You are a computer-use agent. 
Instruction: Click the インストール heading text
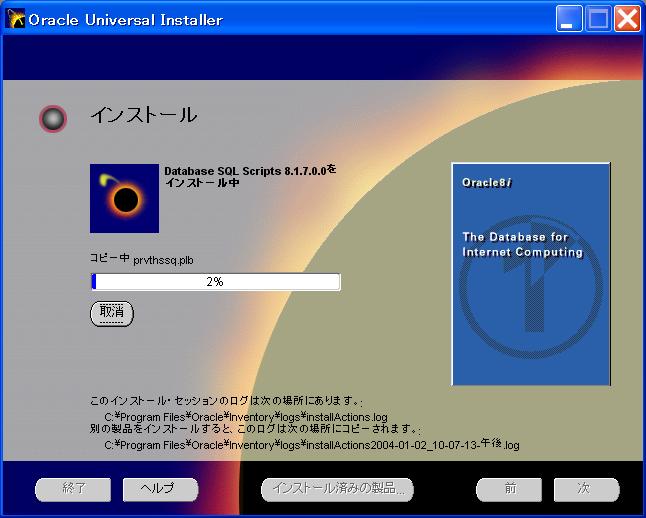(143, 115)
